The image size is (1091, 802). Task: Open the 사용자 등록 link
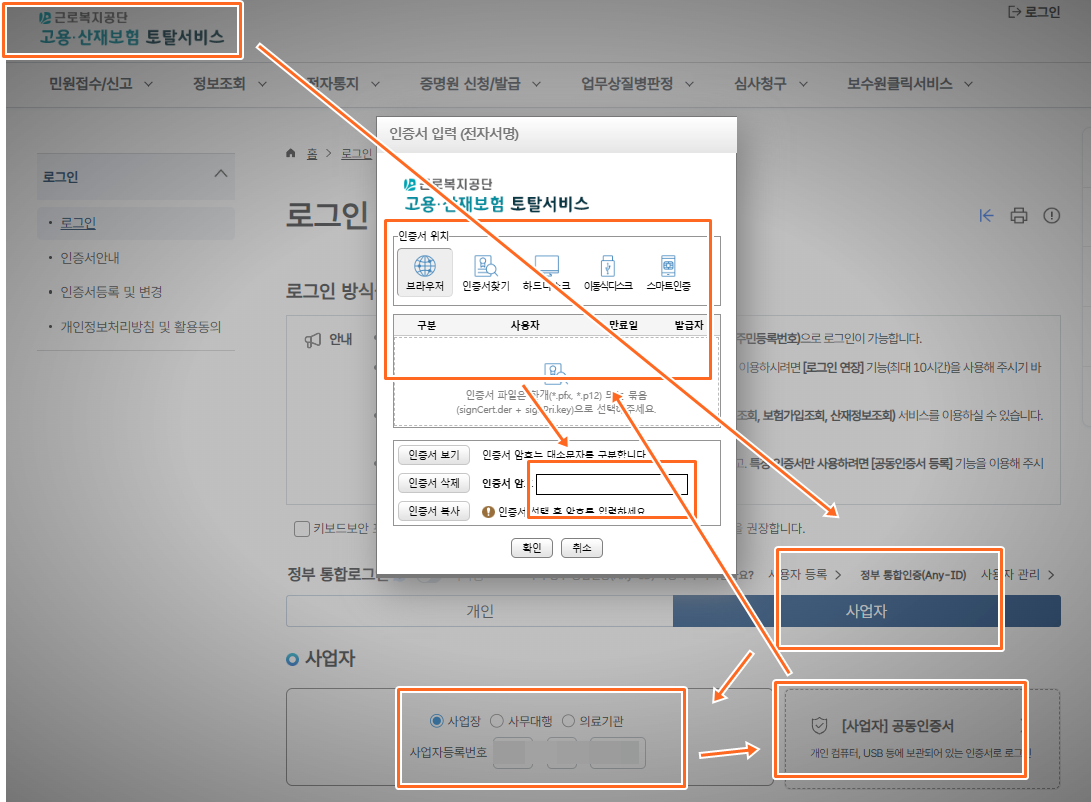tap(805, 575)
